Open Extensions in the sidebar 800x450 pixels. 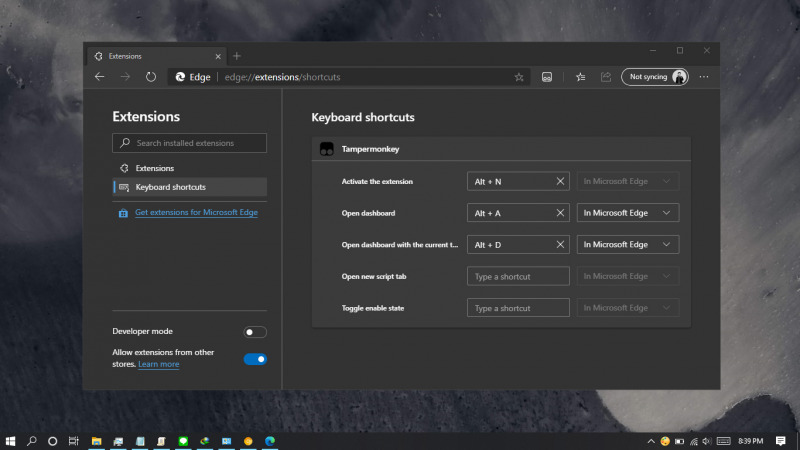click(189, 168)
